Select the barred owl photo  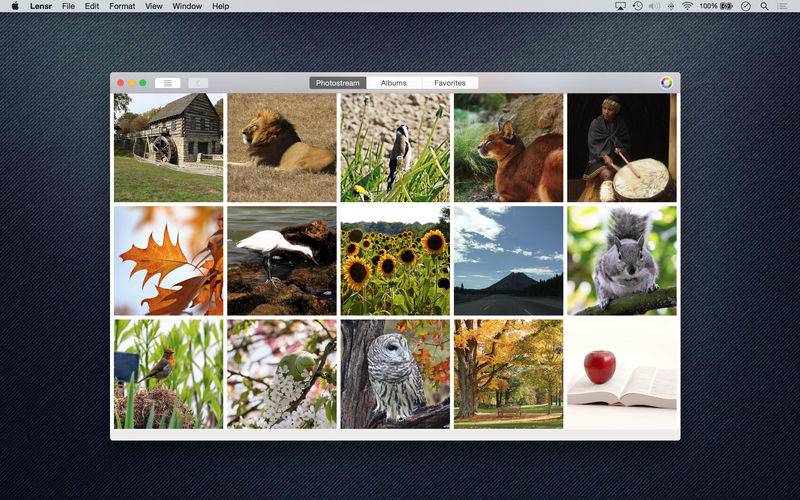[x=395, y=374]
